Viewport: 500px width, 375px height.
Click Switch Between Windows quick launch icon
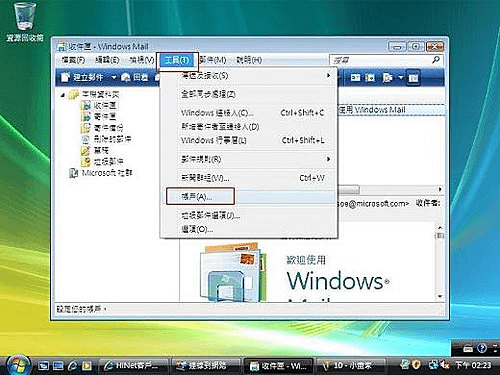(x=58, y=366)
